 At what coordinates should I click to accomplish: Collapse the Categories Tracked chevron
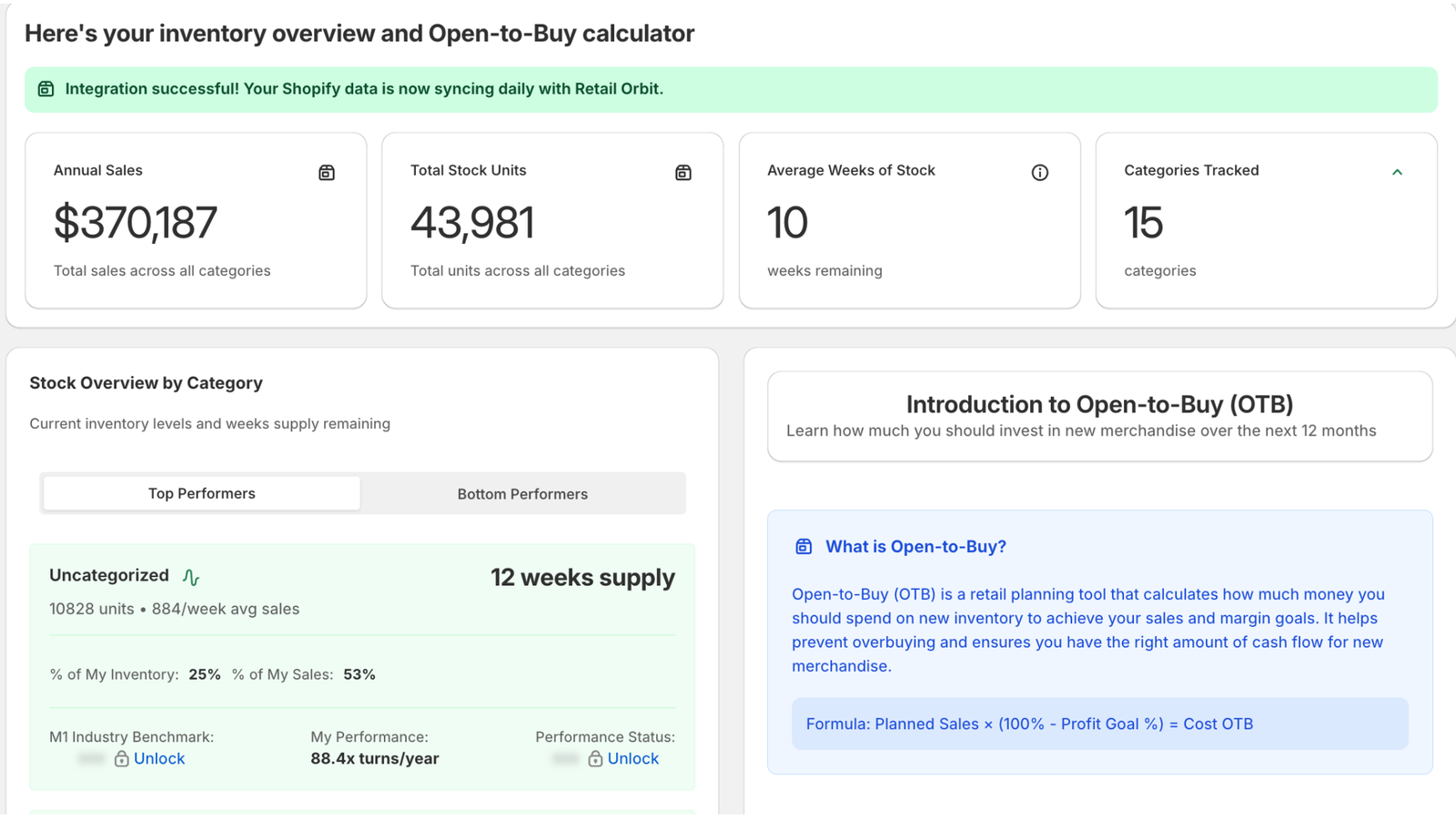tap(1397, 172)
